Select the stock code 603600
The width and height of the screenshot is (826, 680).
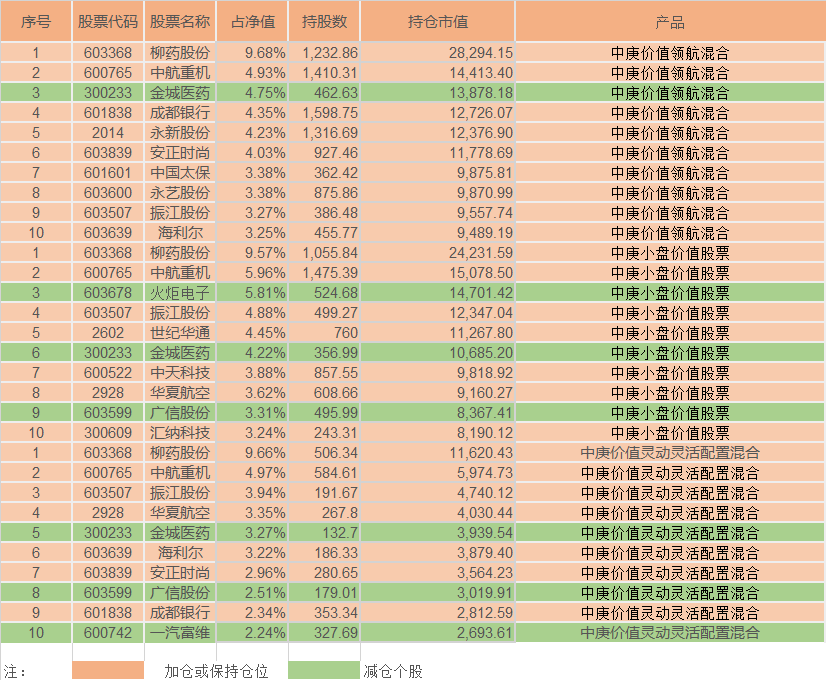(x=108, y=193)
